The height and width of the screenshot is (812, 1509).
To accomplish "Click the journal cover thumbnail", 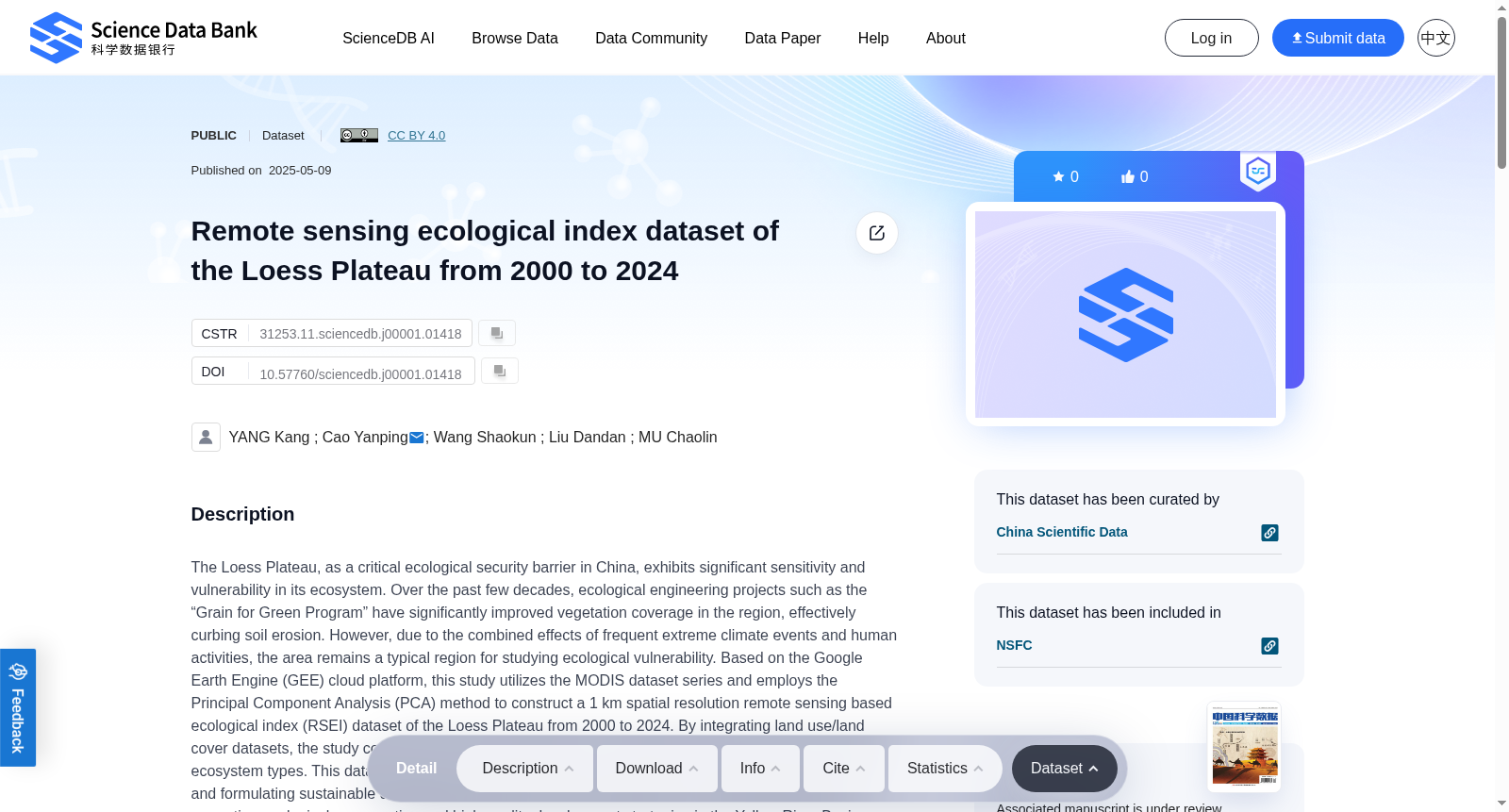I will [x=1244, y=747].
